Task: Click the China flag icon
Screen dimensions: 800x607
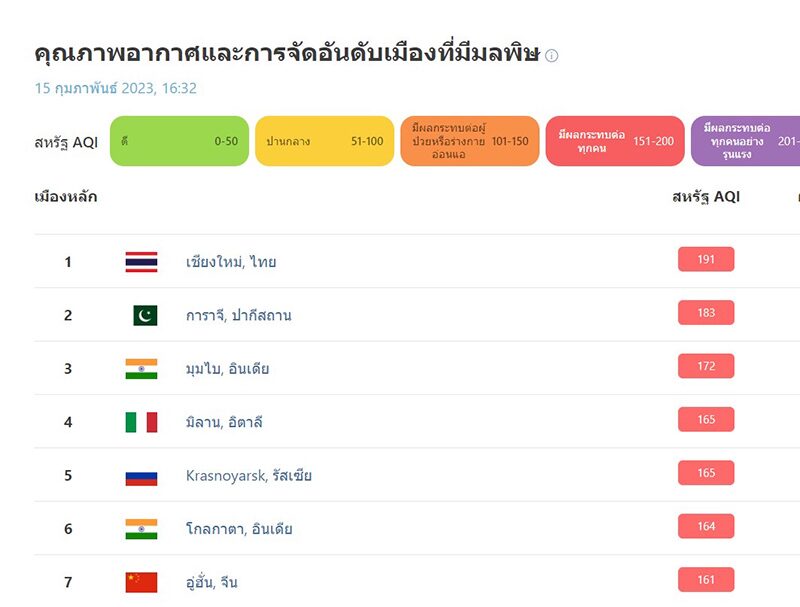Action: pos(141,583)
